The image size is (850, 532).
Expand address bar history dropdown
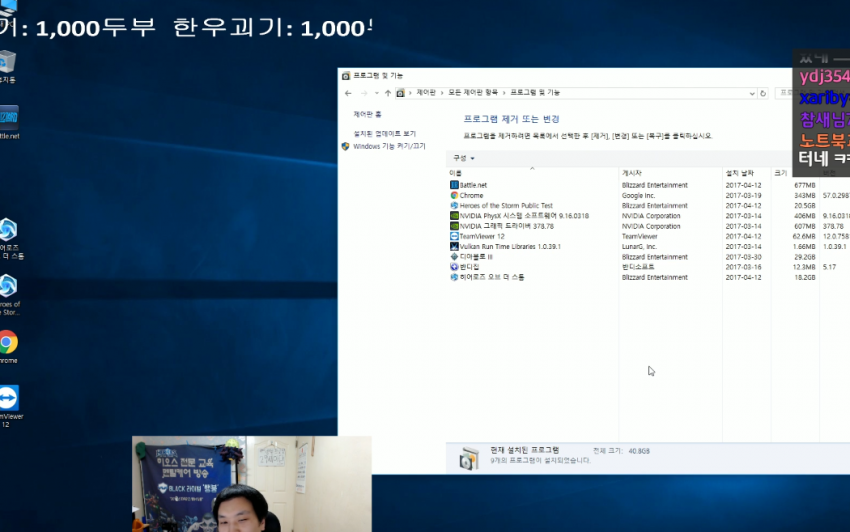point(752,93)
